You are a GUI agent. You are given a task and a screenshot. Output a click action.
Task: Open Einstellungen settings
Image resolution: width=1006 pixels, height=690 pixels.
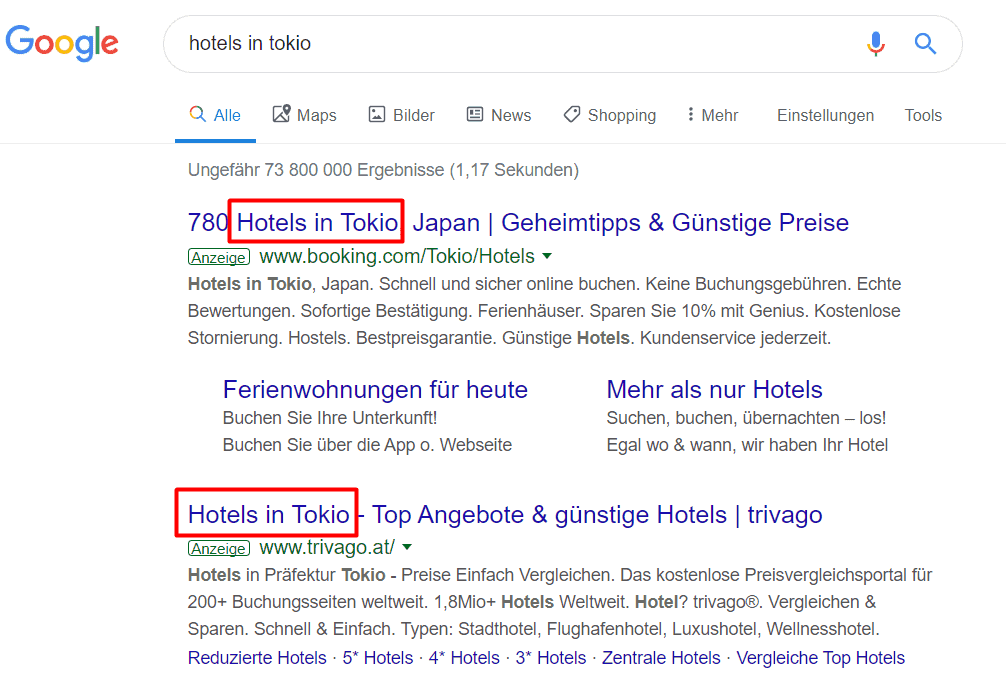point(825,116)
